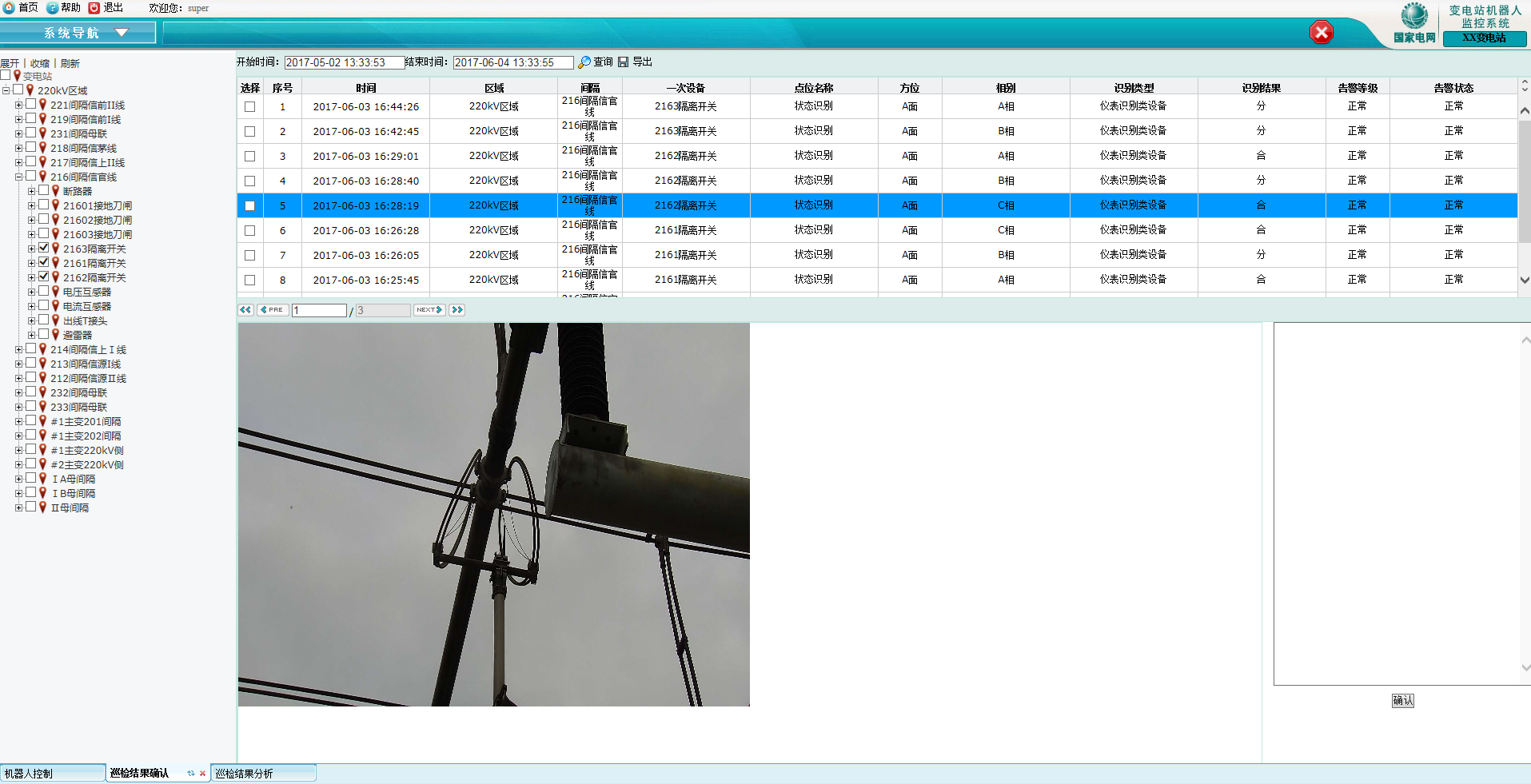Screen dimensions: 1531x784
Task: Tick the checkbox for table row 3
Action: (x=250, y=157)
